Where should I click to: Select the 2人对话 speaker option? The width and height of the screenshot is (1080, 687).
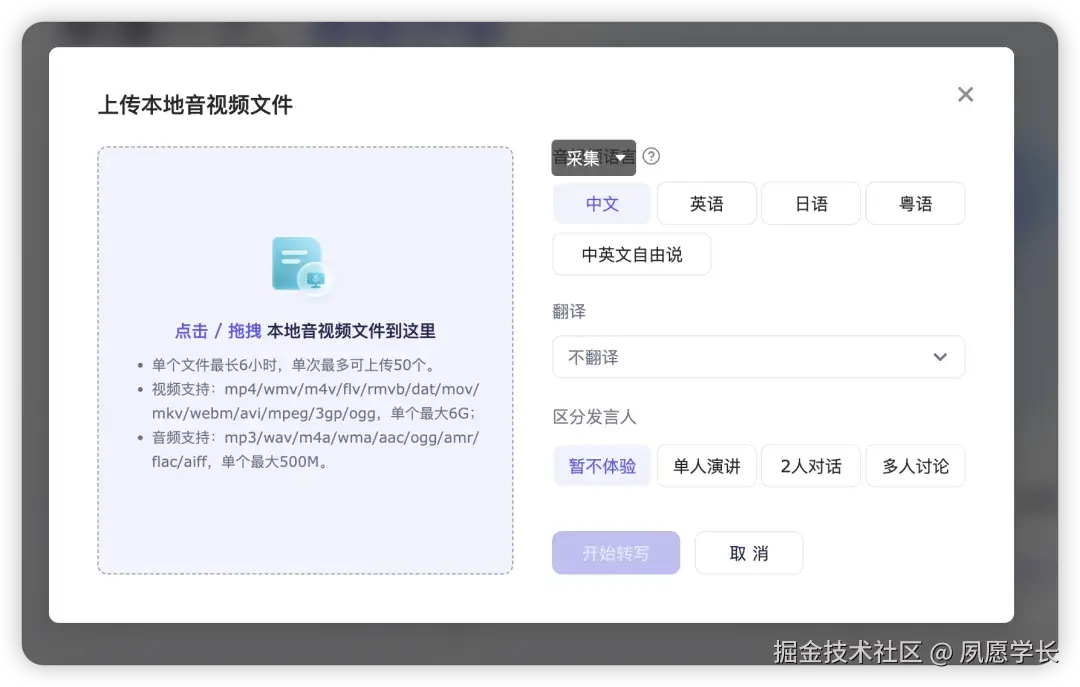tap(811, 465)
